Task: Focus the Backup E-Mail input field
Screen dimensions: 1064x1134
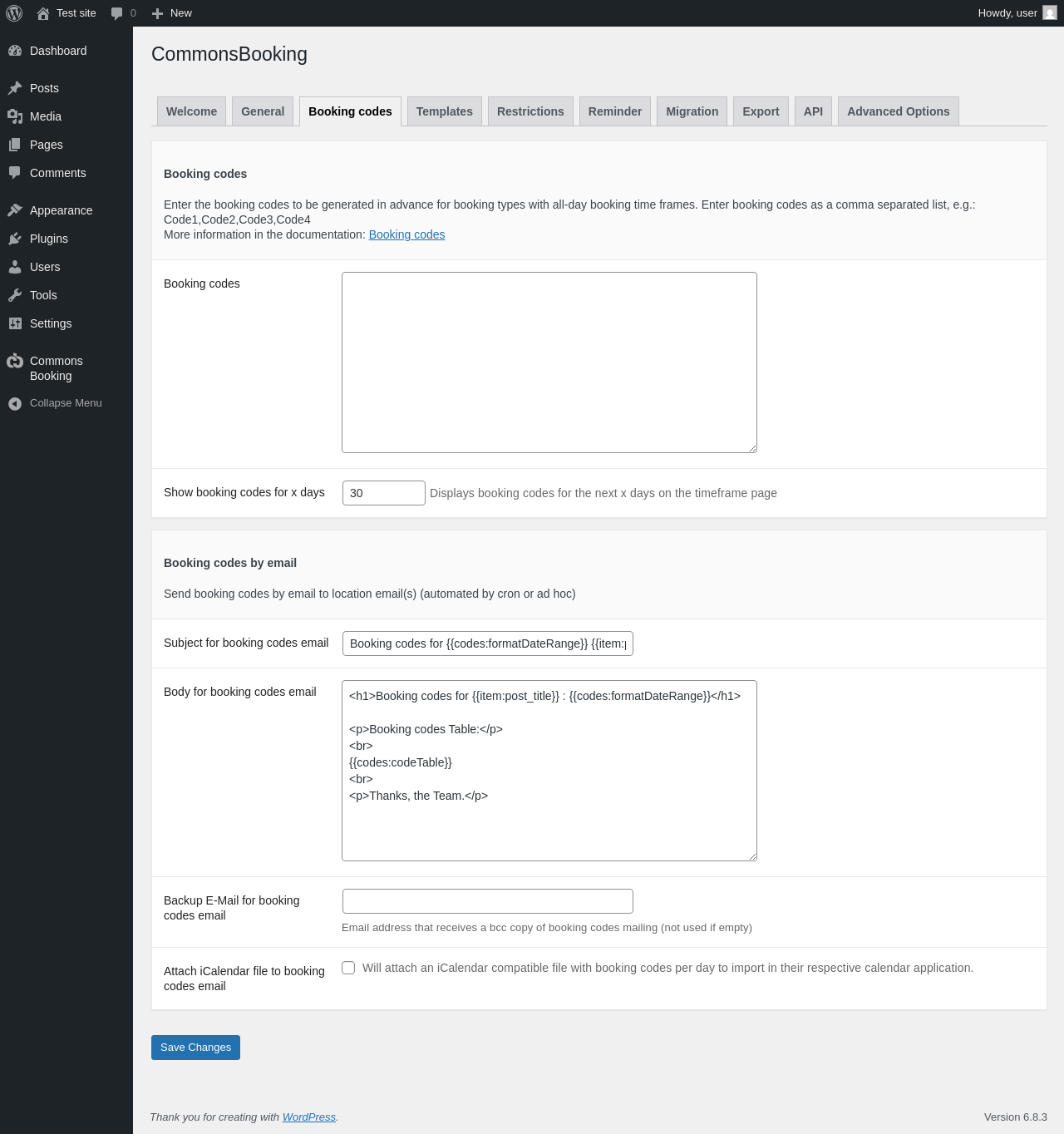Action: pyautogui.click(x=487, y=901)
